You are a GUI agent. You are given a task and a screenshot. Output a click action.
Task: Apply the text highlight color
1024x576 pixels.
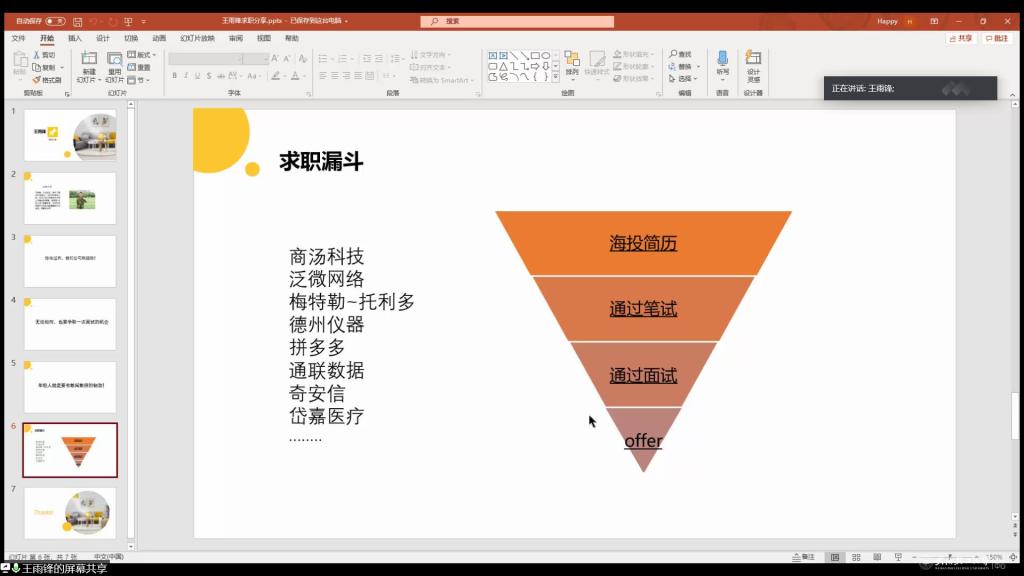(x=277, y=76)
